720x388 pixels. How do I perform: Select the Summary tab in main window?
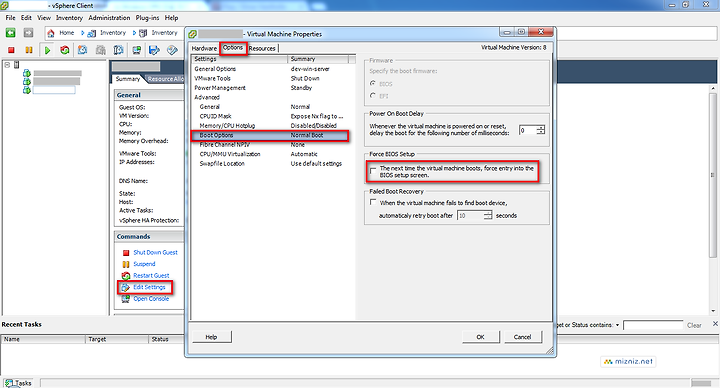pyautogui.click(x=128, y=79)
